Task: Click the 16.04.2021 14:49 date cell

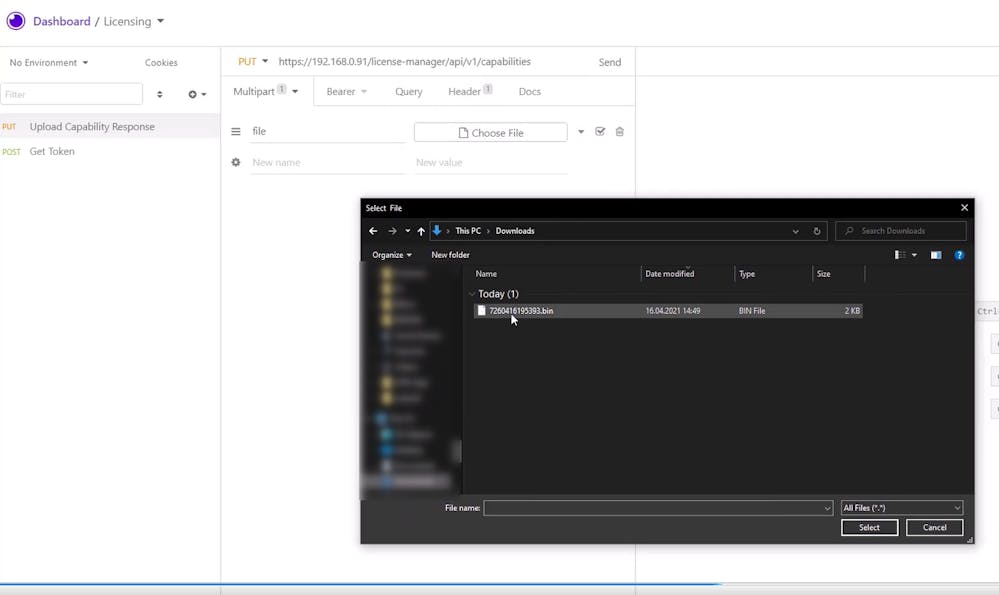Action: [x=673, y=311]
